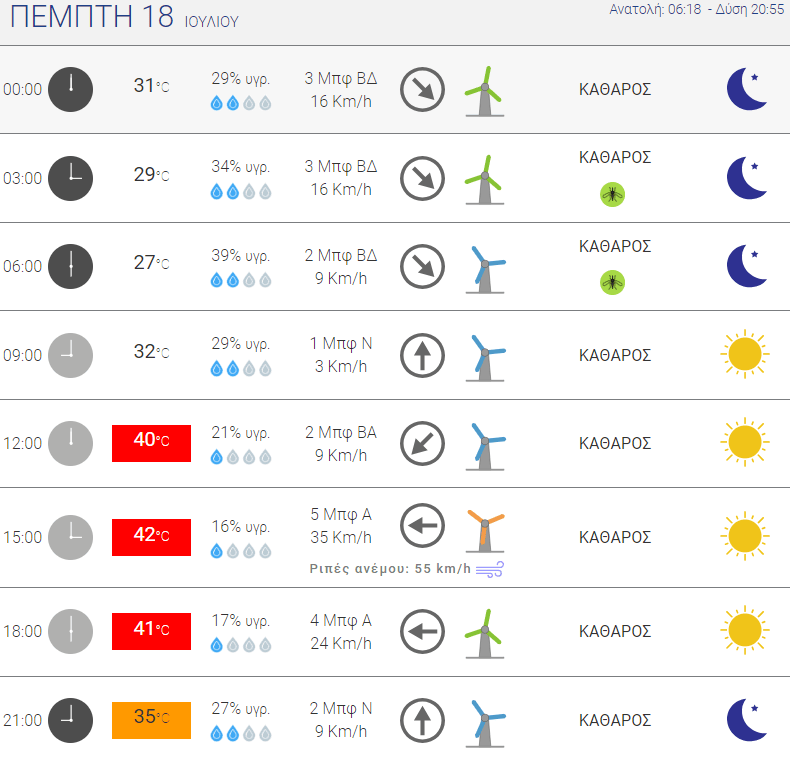This screenshot has width=798, height=762.
Task: Click the southwest wind arrow at 12:00
Action: [x=422, y=443]
